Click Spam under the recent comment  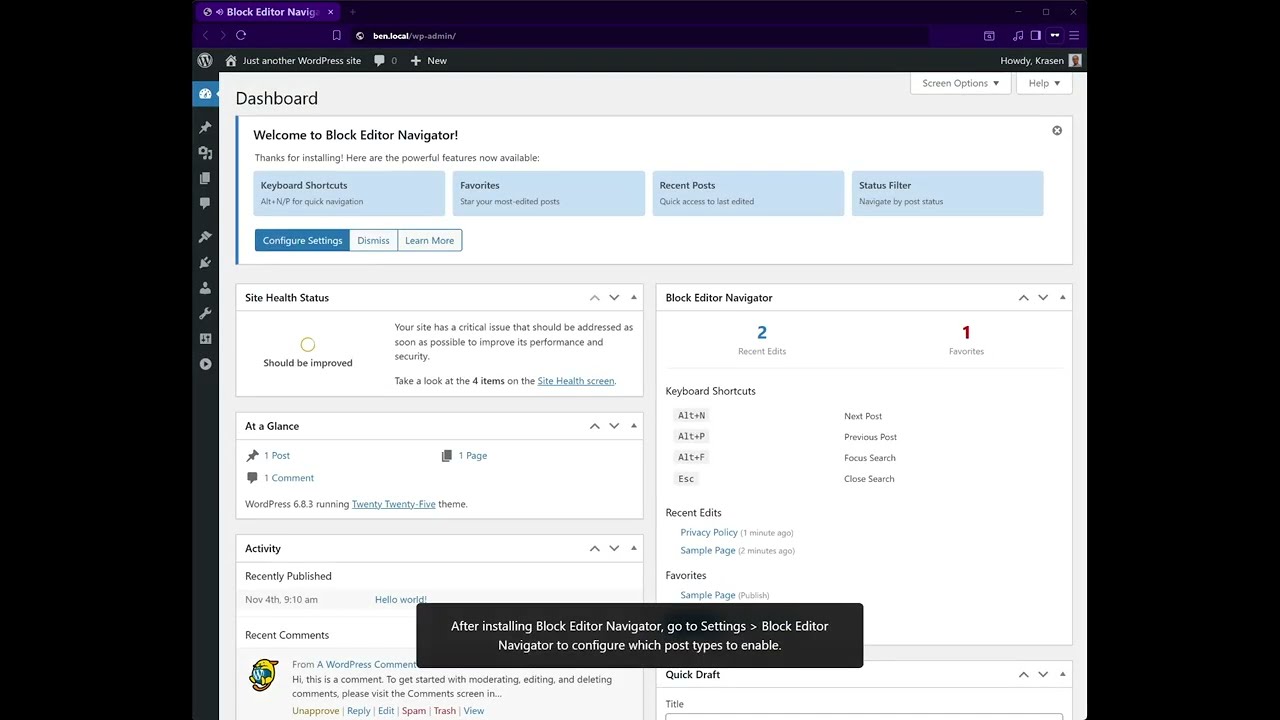[414, 711]
